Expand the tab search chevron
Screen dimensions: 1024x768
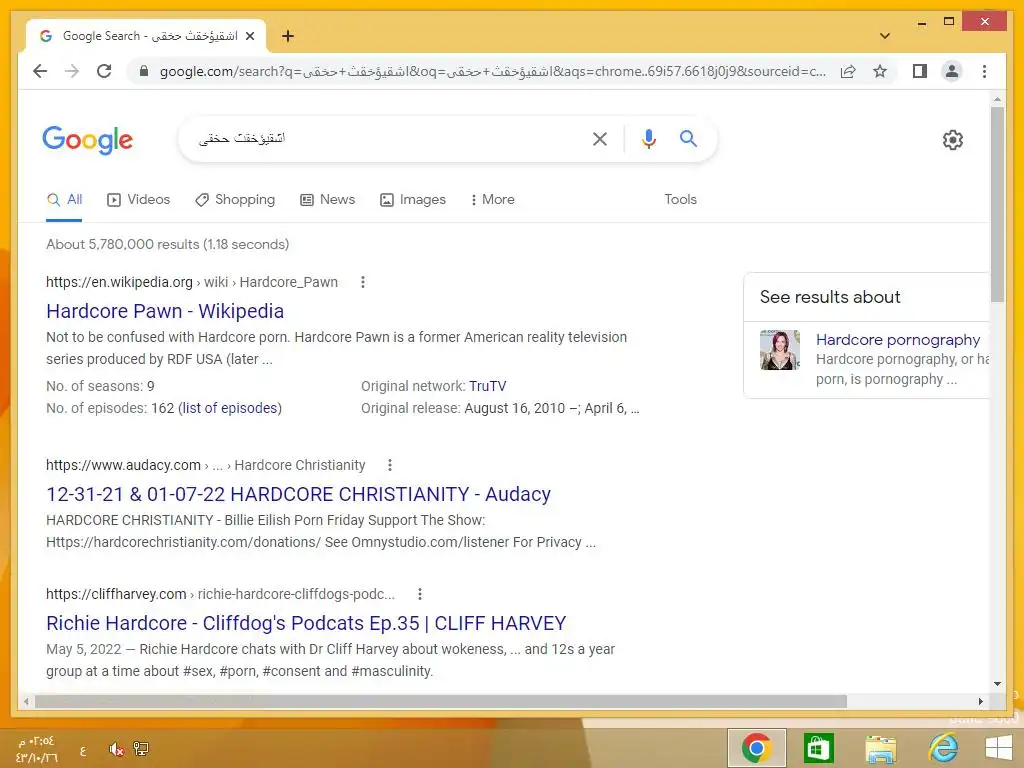tap(885, 36)
